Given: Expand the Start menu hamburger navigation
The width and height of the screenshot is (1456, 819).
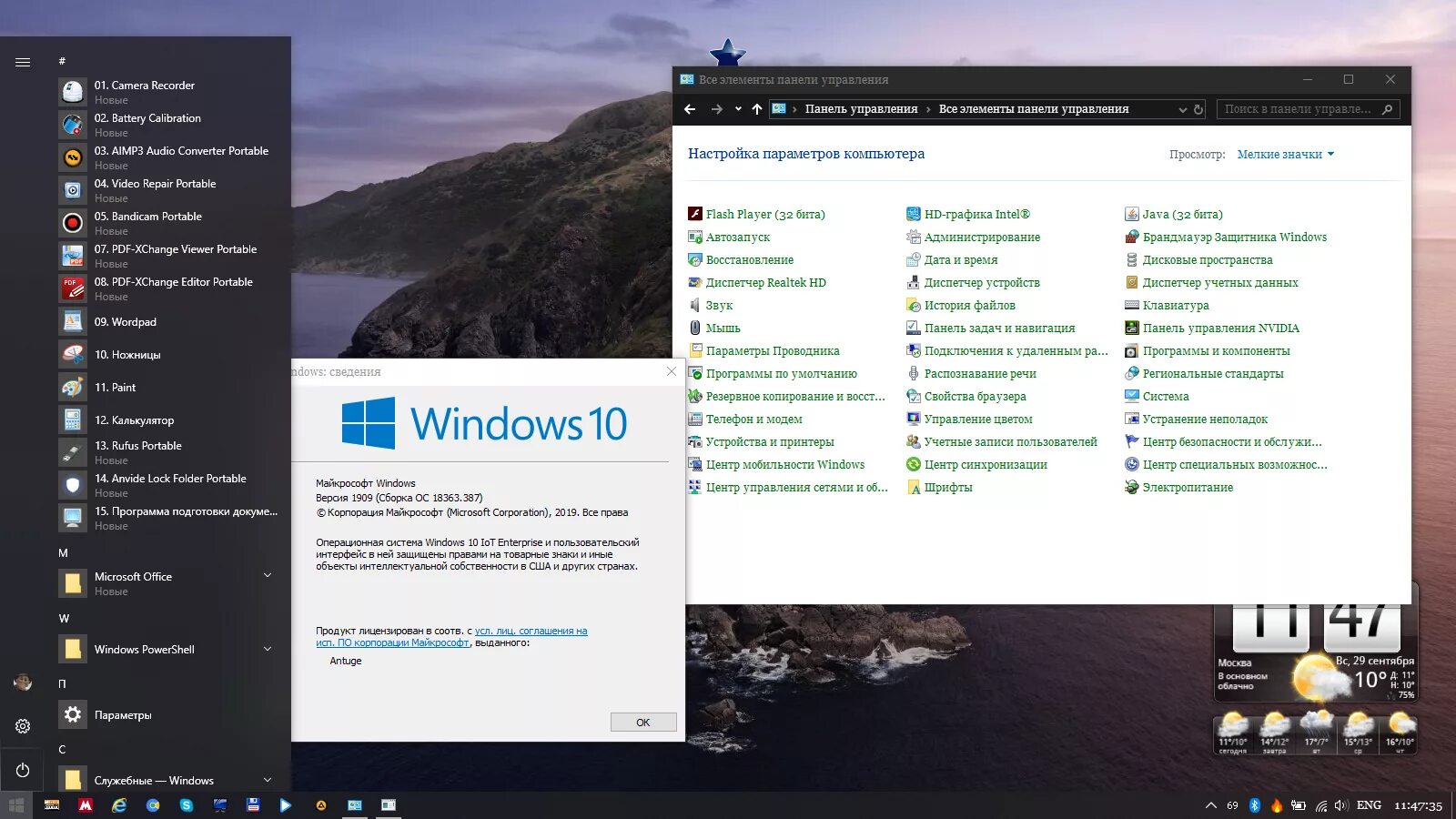Looking at the screenshot, I should click(x=23, y=62).
